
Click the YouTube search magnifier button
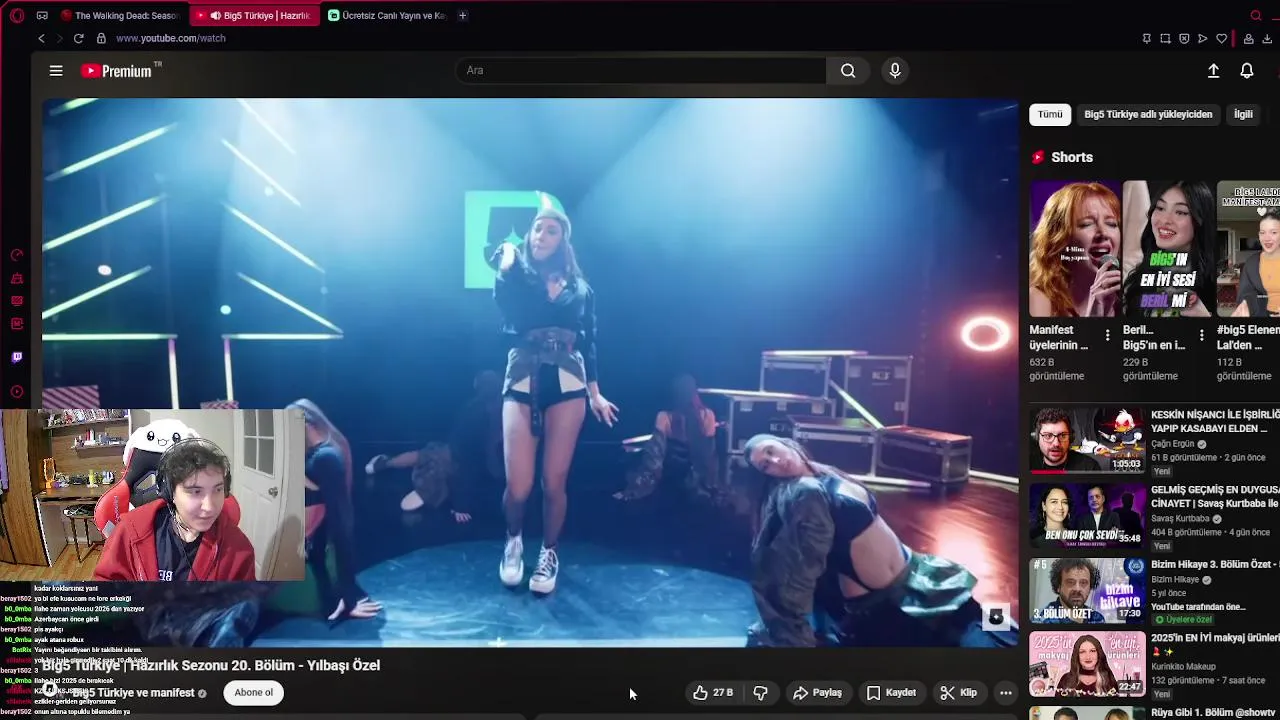[848, 70]
